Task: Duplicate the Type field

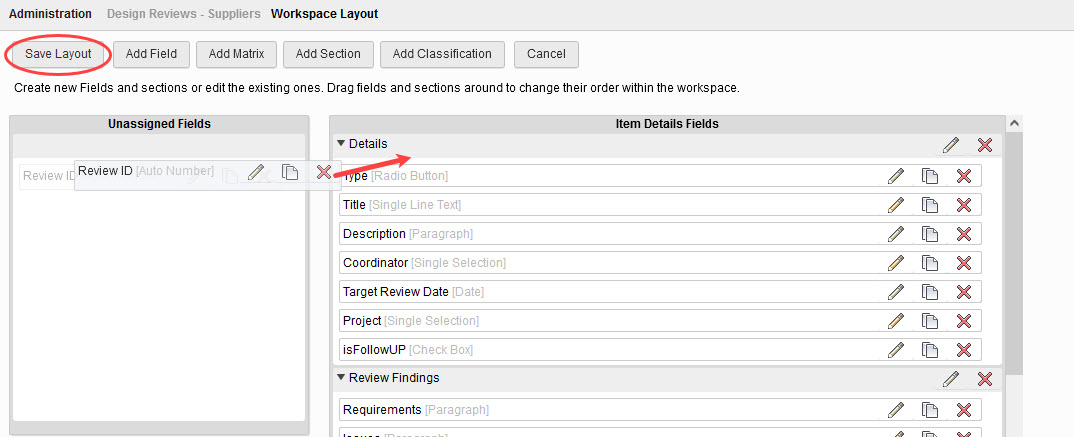Action: (x=929, y=176)
